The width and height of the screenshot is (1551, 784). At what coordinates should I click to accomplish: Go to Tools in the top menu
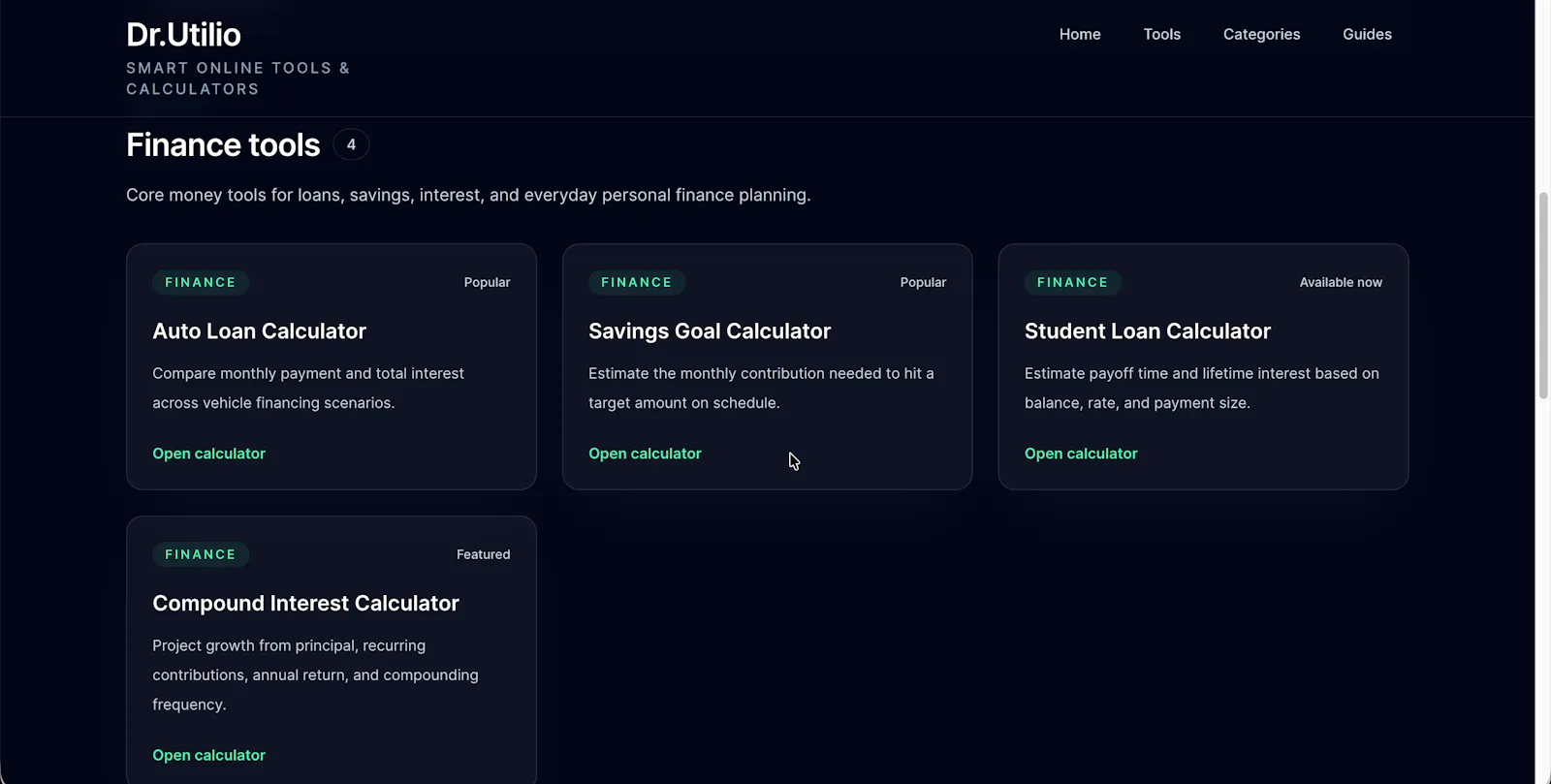pyautogui.click(x=1161, y=34)
